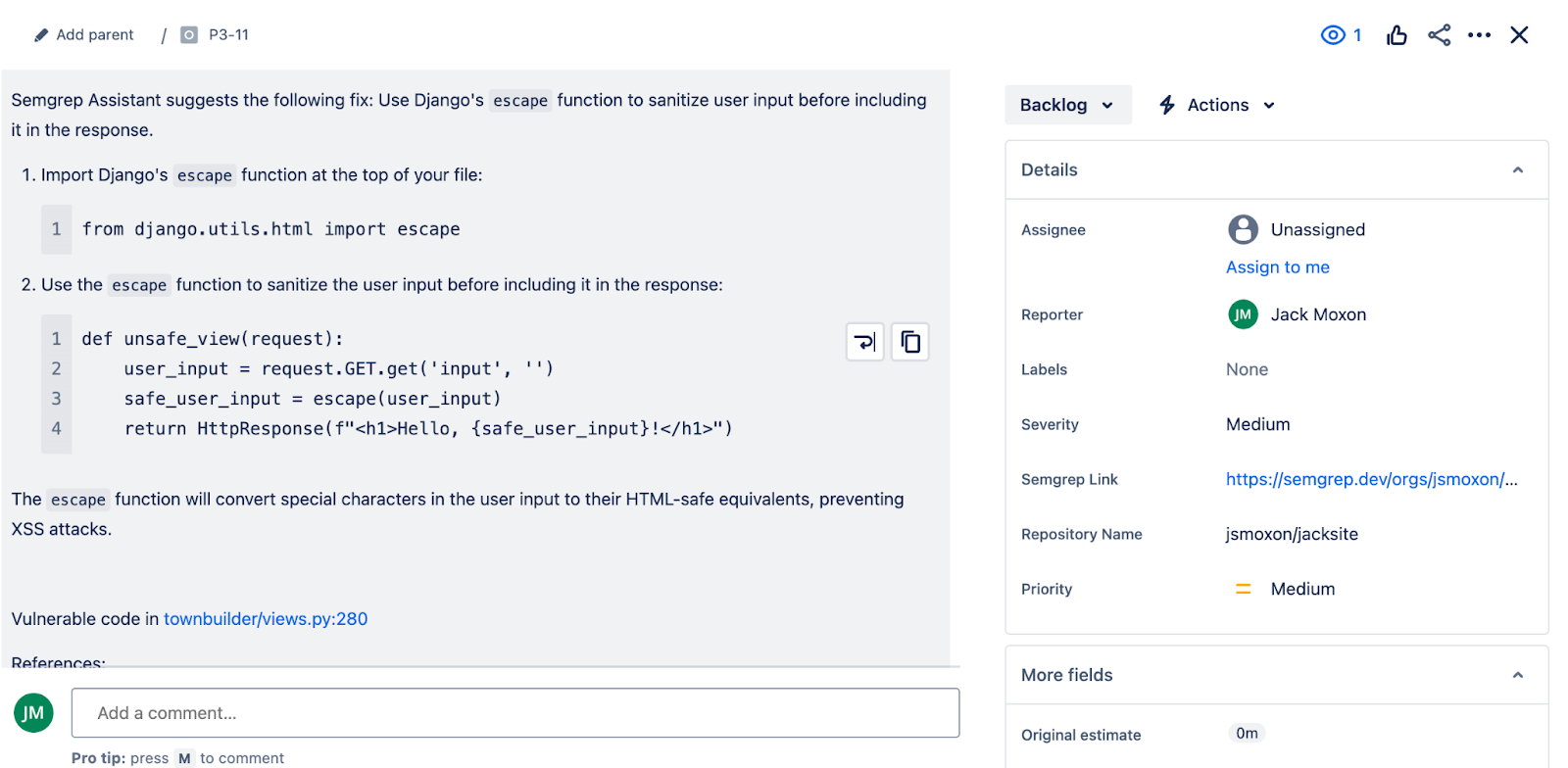Open the Semgrep Link URL
The image size is (1568, 768).
[x=1371, y=479]
